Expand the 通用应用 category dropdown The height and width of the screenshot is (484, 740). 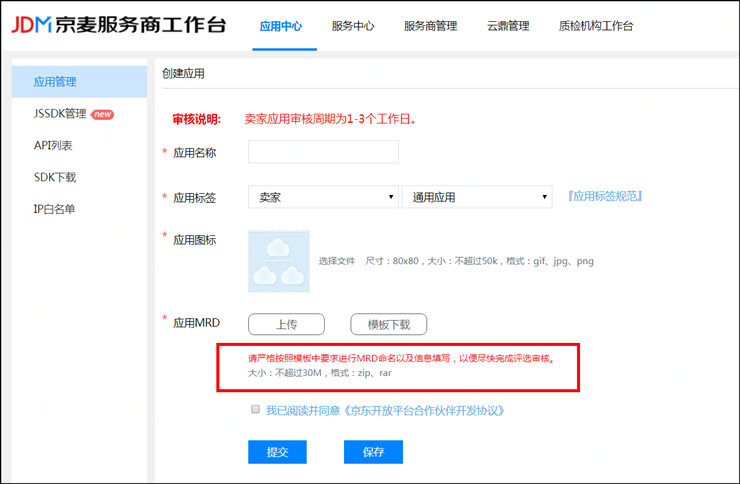pyautogui.click(x=477, y=197)
